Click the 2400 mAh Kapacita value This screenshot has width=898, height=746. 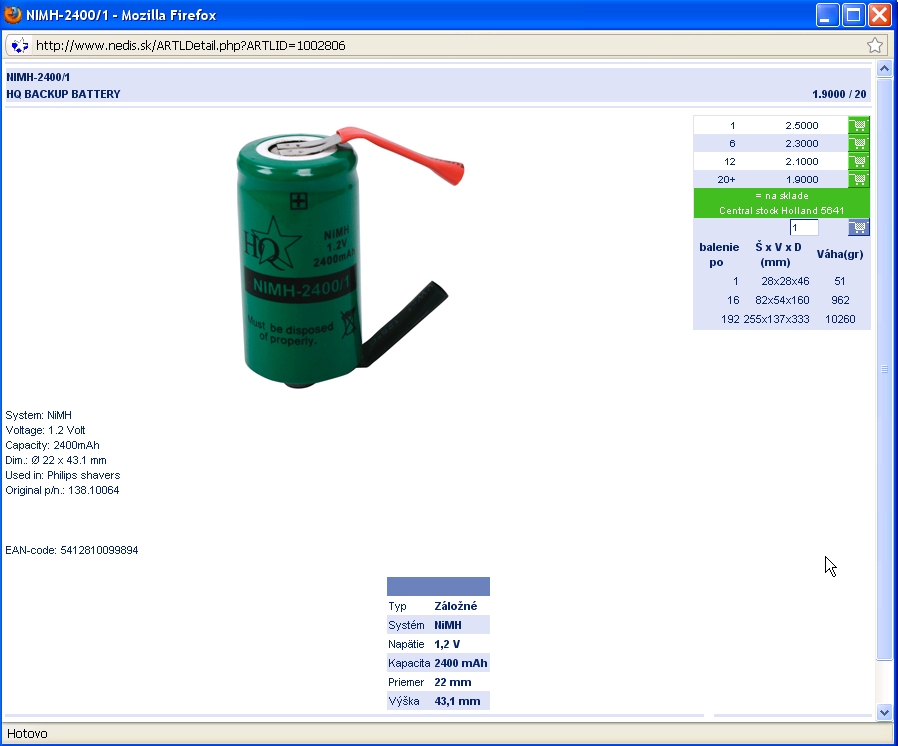[461, 663]
